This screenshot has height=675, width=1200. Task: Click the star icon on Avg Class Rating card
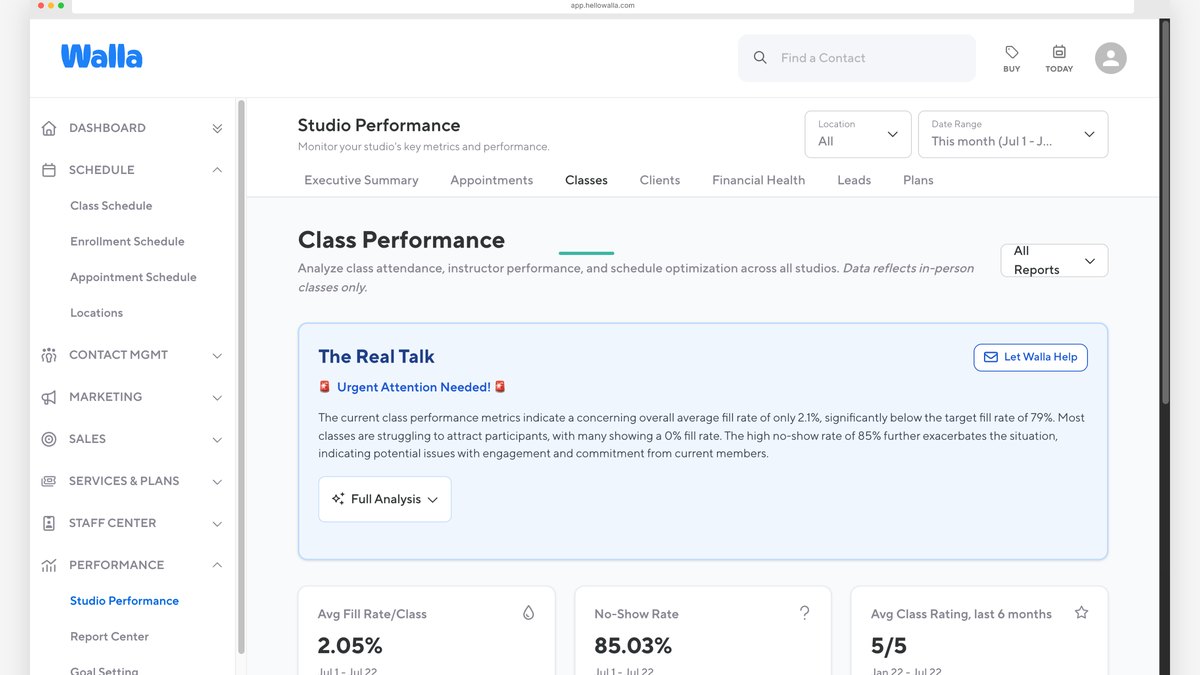(1081, 613)
